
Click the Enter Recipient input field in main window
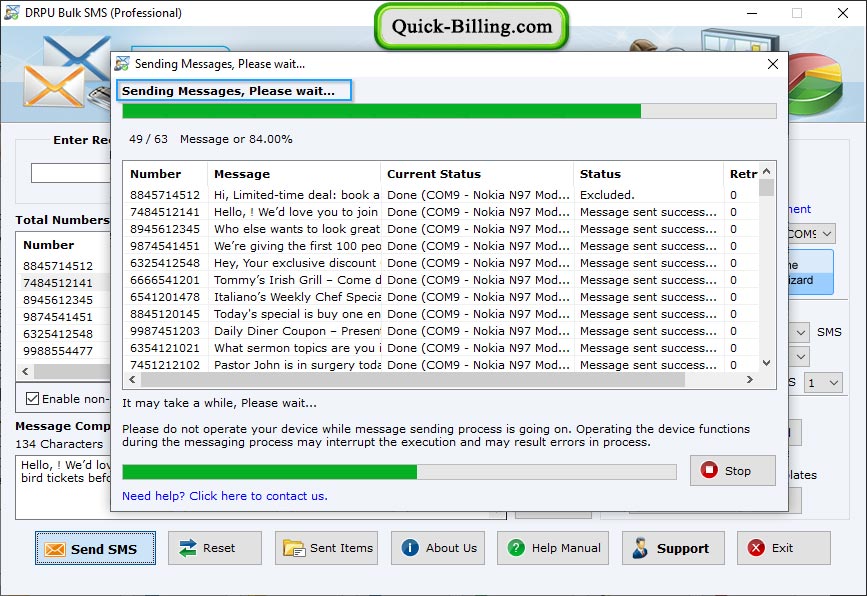pyautogui.click(x=71, y=173)
